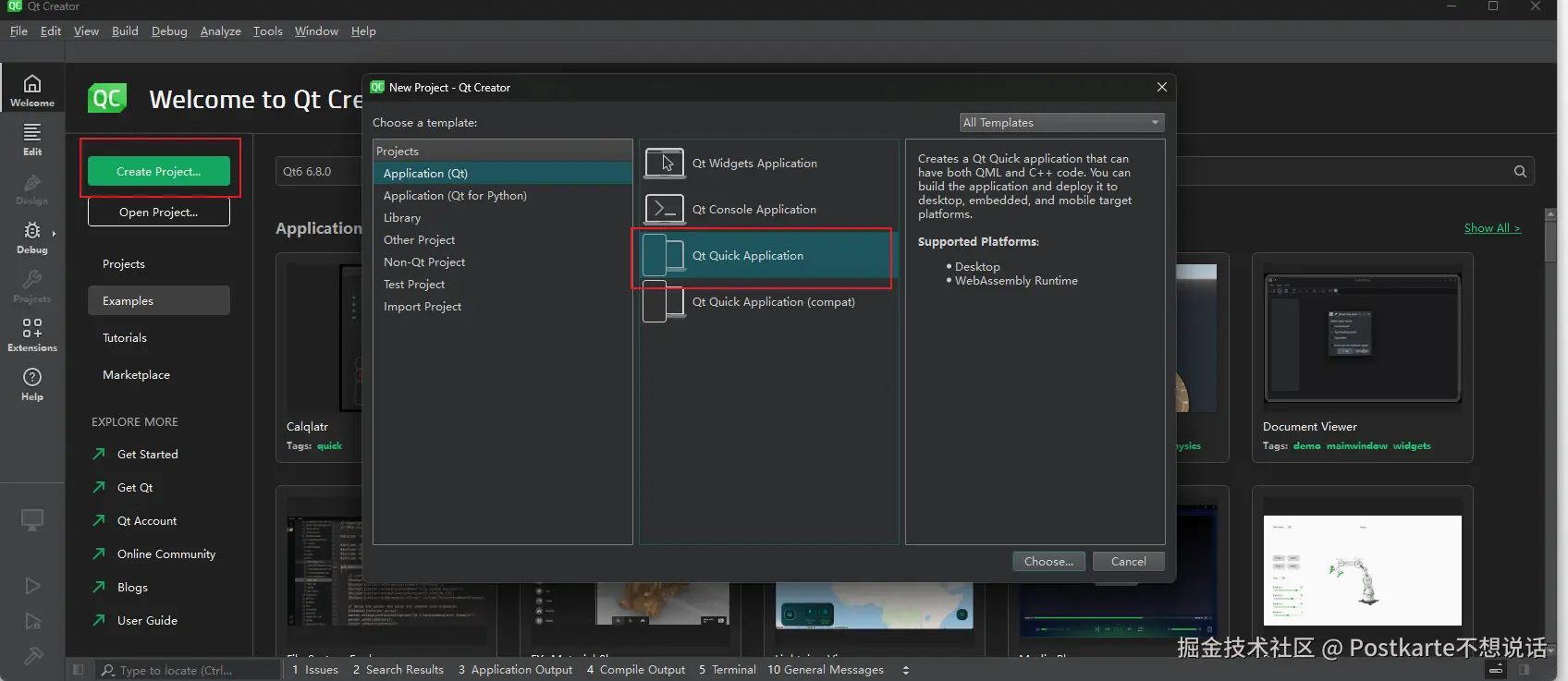Click the Online Community arrow icon
The height and width of the screenshot is (681, 1568).
click(x=99, y=553)
